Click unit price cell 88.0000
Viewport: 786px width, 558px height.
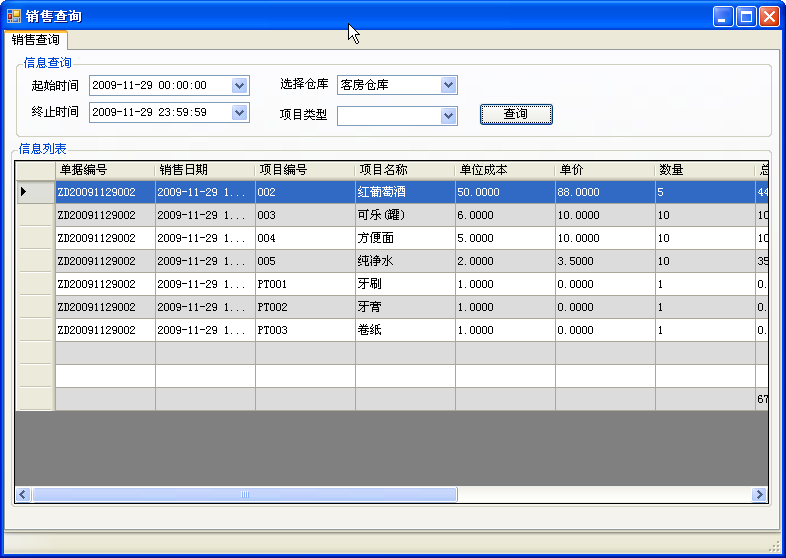605,192
